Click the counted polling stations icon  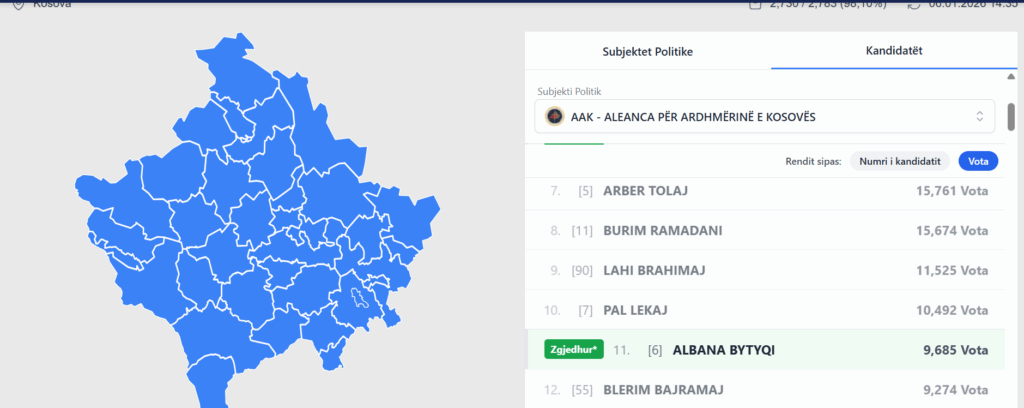pyautogui.click(x=754, y=4)
